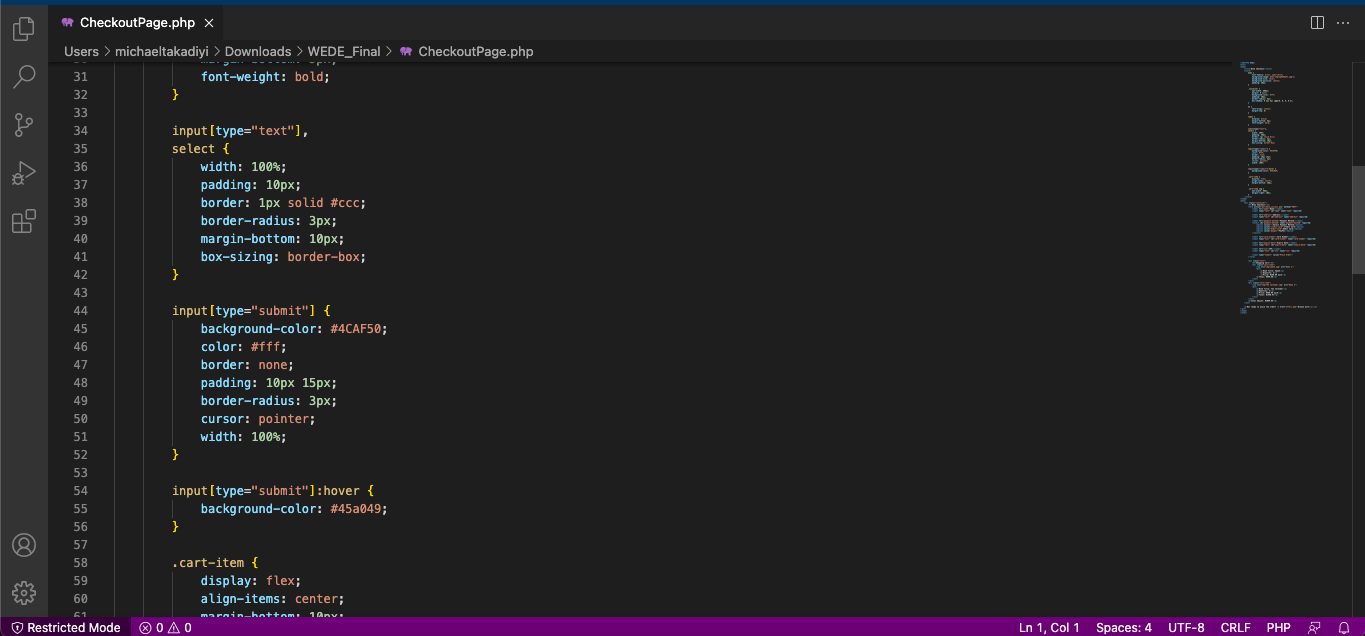Change line ending by clicking CRLF
The image size is (1365, 636).
[x=1236, y=627]
